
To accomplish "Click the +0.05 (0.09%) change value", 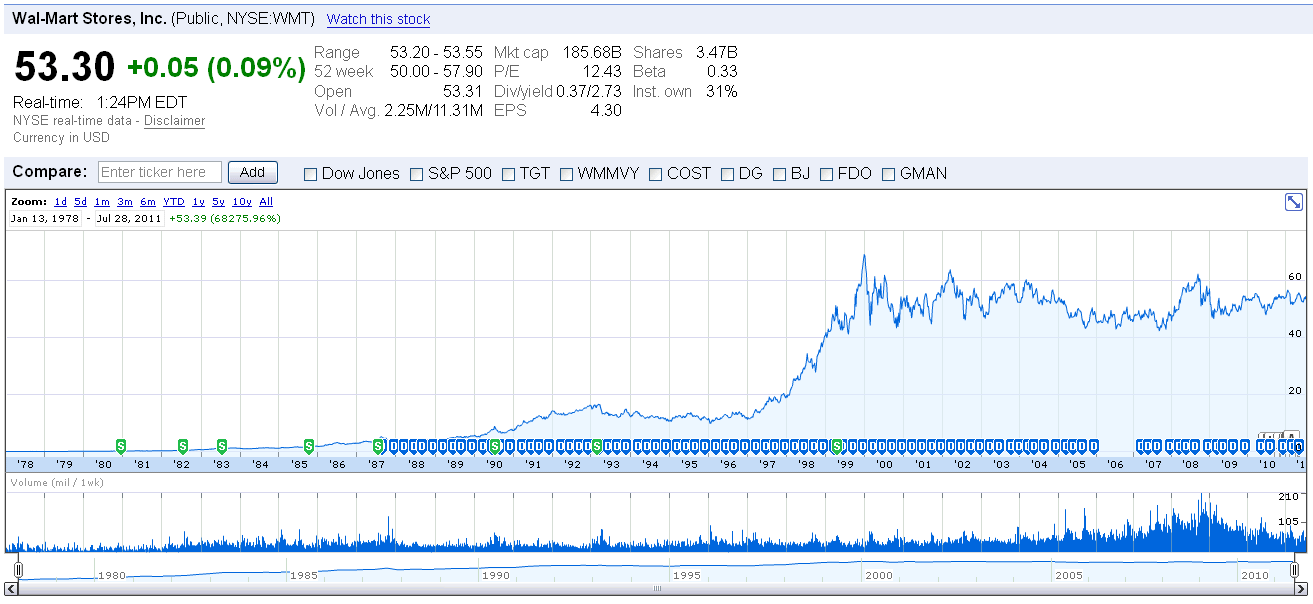I will tap(216, 68).
